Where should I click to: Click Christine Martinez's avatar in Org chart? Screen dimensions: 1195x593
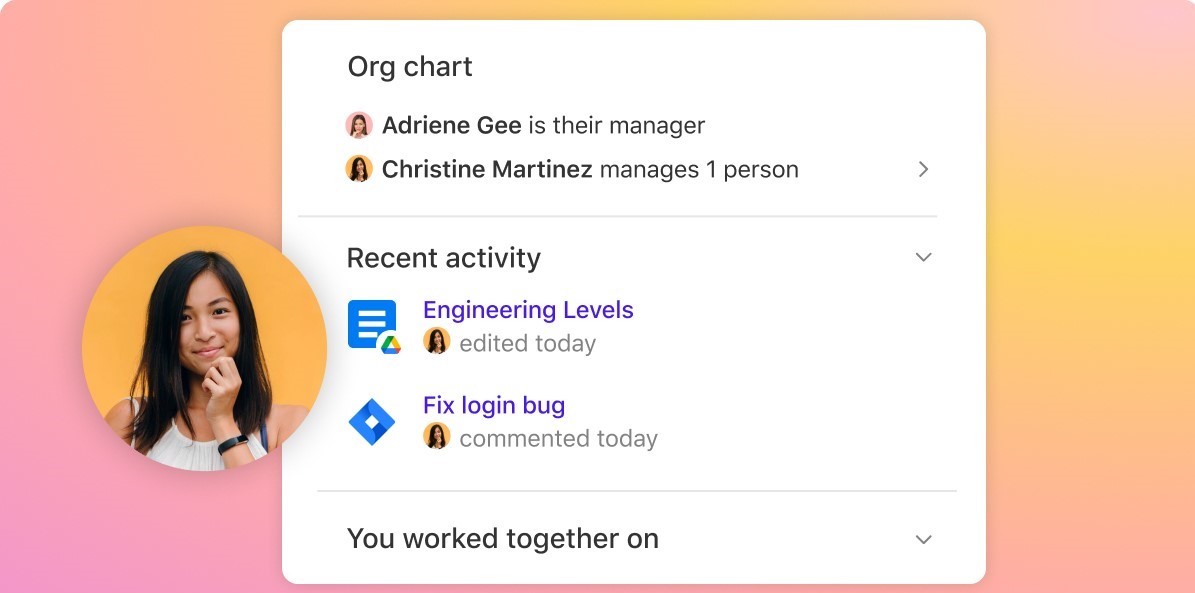(359, 169)
